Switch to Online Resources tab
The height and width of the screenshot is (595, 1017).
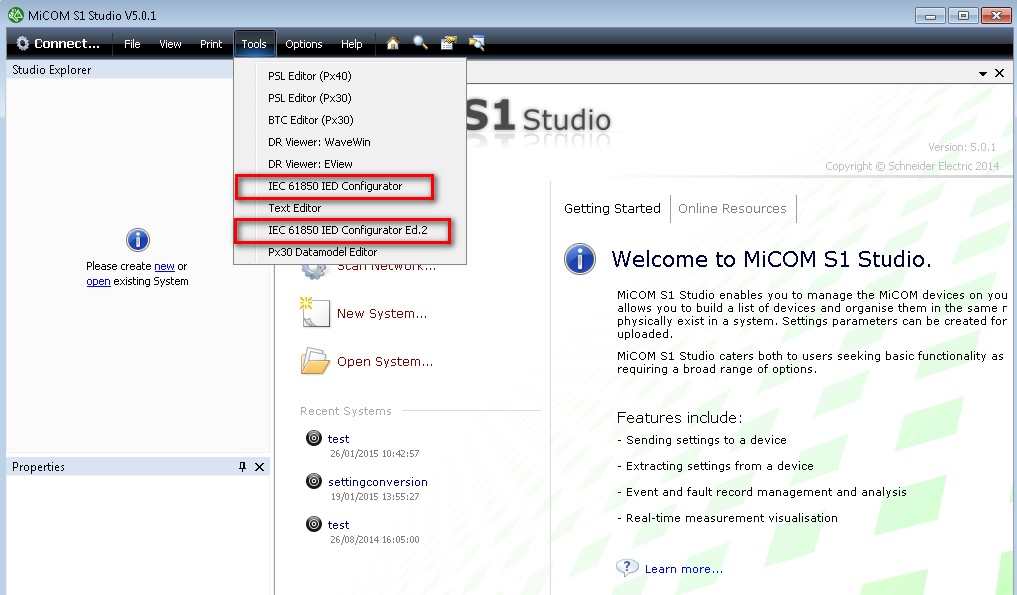pos(732,208)
